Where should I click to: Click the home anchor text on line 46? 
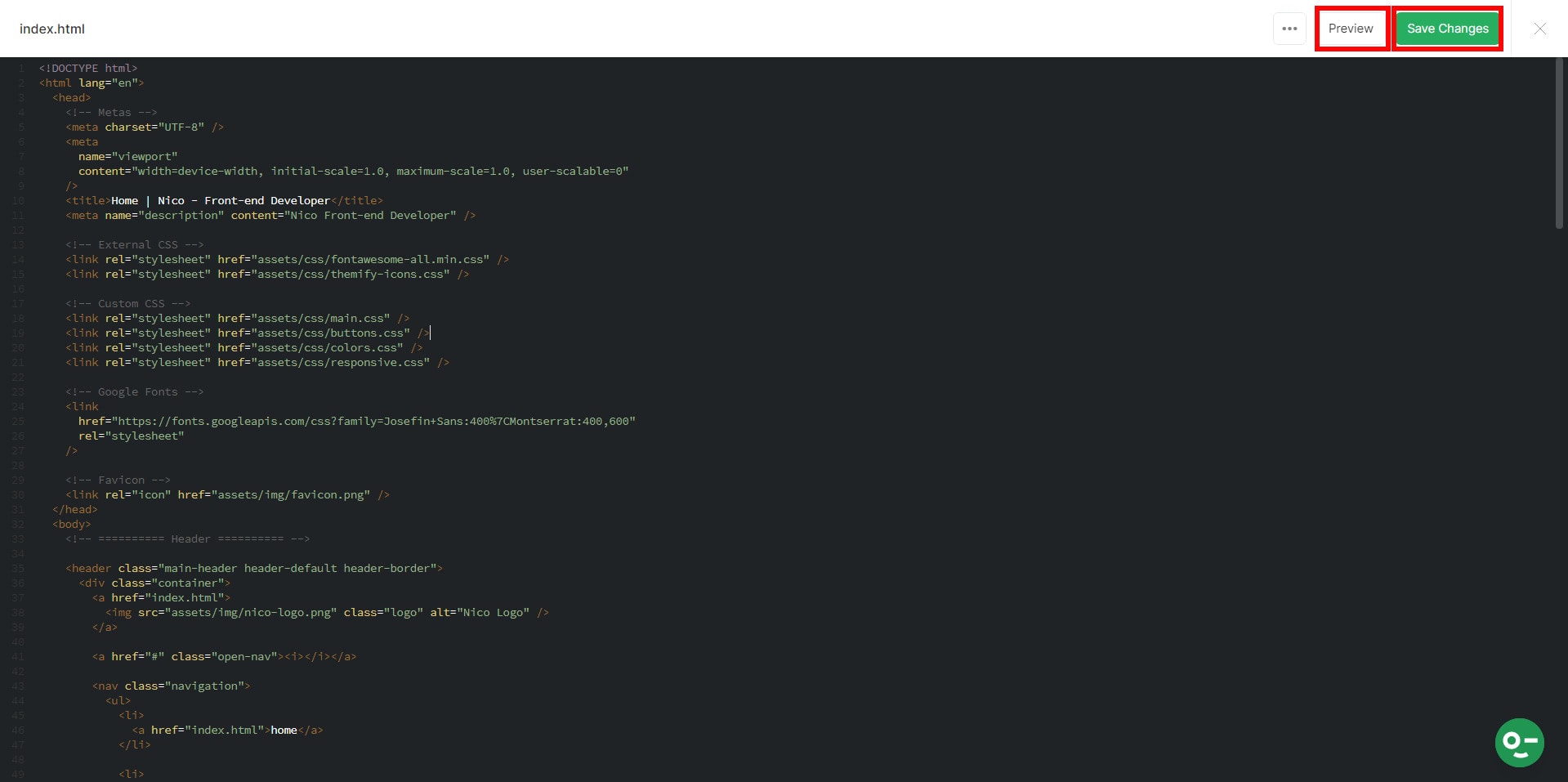click(x=284, y=730)
